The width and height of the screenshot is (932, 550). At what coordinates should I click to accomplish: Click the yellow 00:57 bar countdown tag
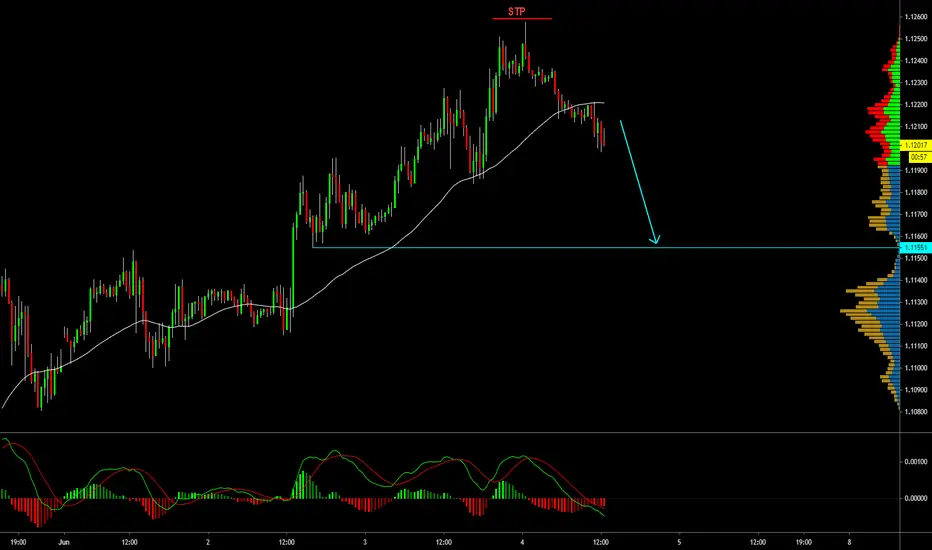pos(919,157)
